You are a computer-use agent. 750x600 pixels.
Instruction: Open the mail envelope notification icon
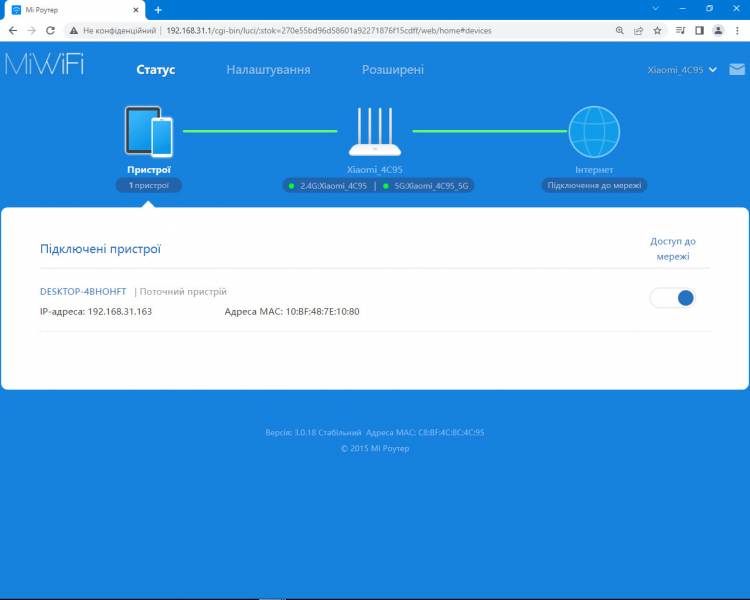pyautogui.click(x=737, y=69)
